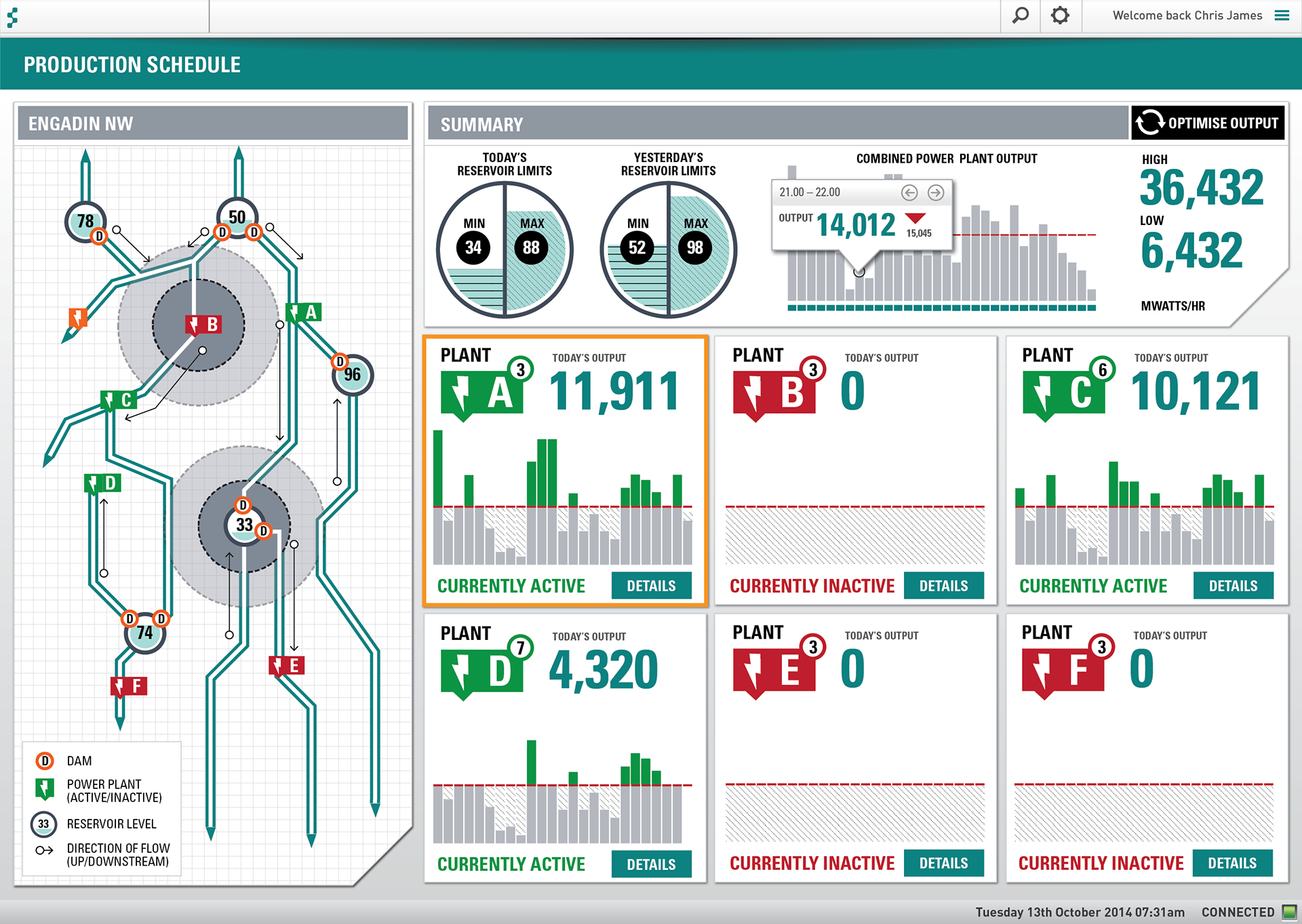The height and width of the screenshot is (924, 1302).
Task: Click reservoir level 78 circle on map
Action: [85, 221]
